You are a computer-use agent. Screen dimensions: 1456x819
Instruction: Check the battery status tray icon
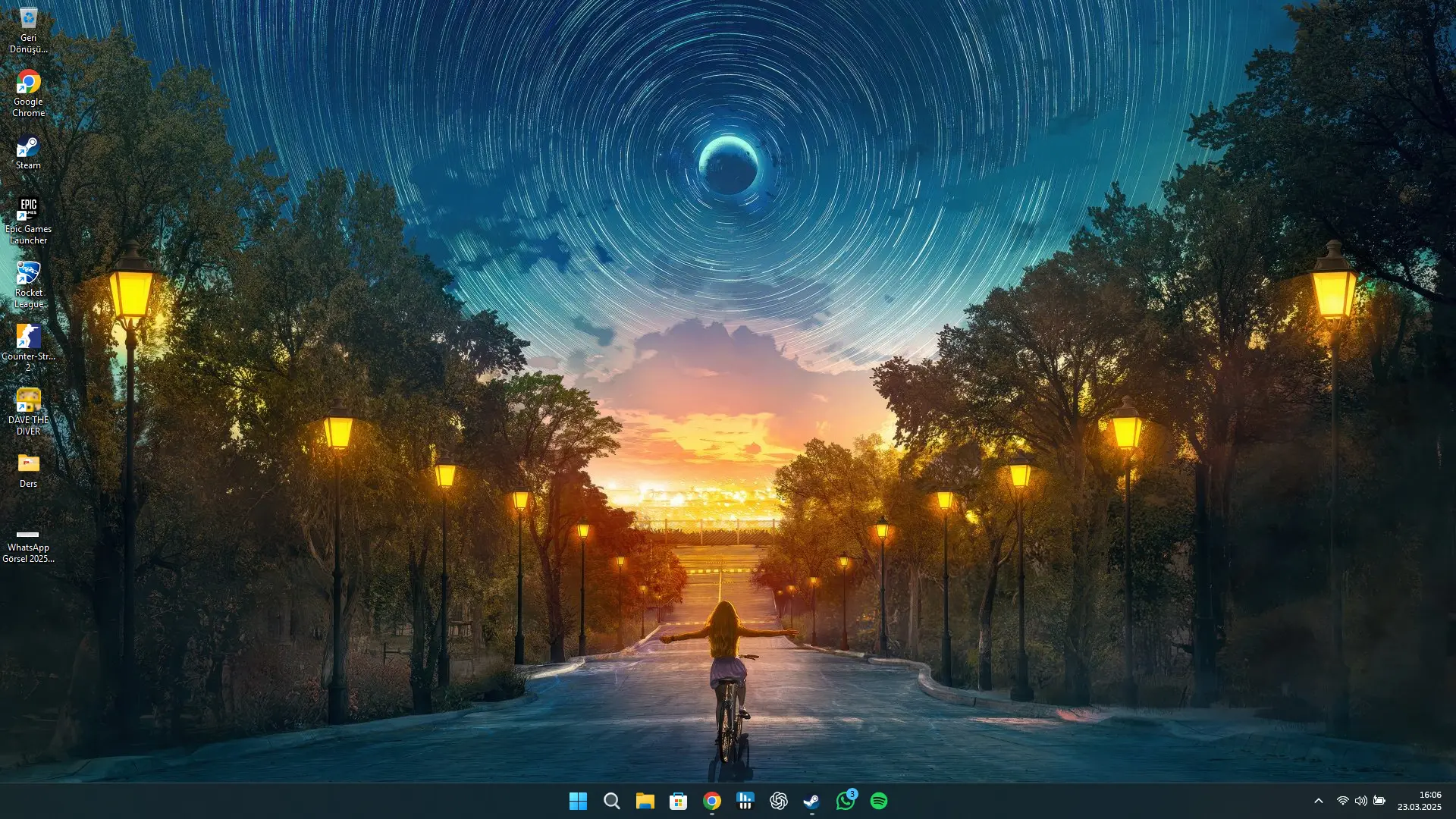1379,801
